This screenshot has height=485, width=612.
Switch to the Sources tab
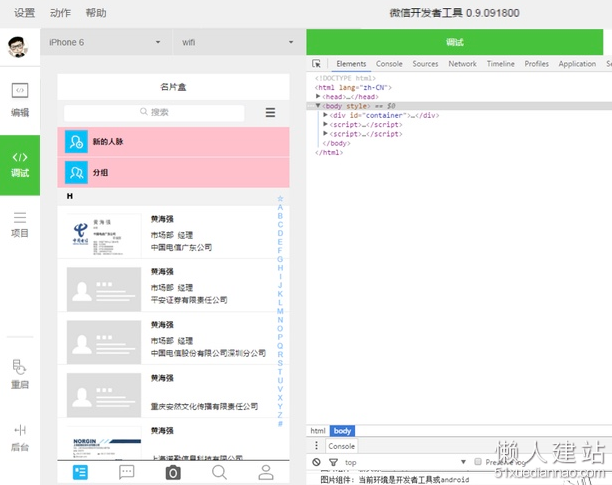tap(425, 64)
